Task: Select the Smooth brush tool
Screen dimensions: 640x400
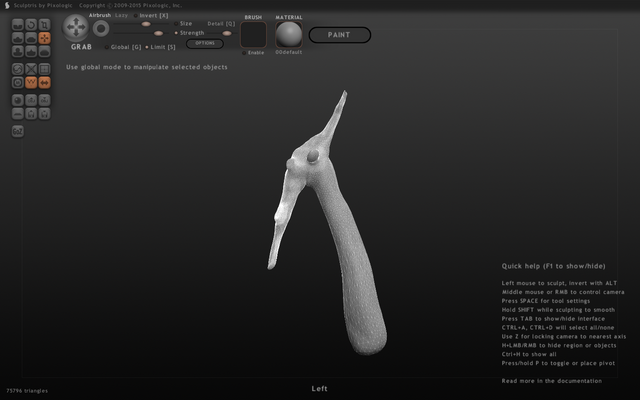Action: [44, 51]
